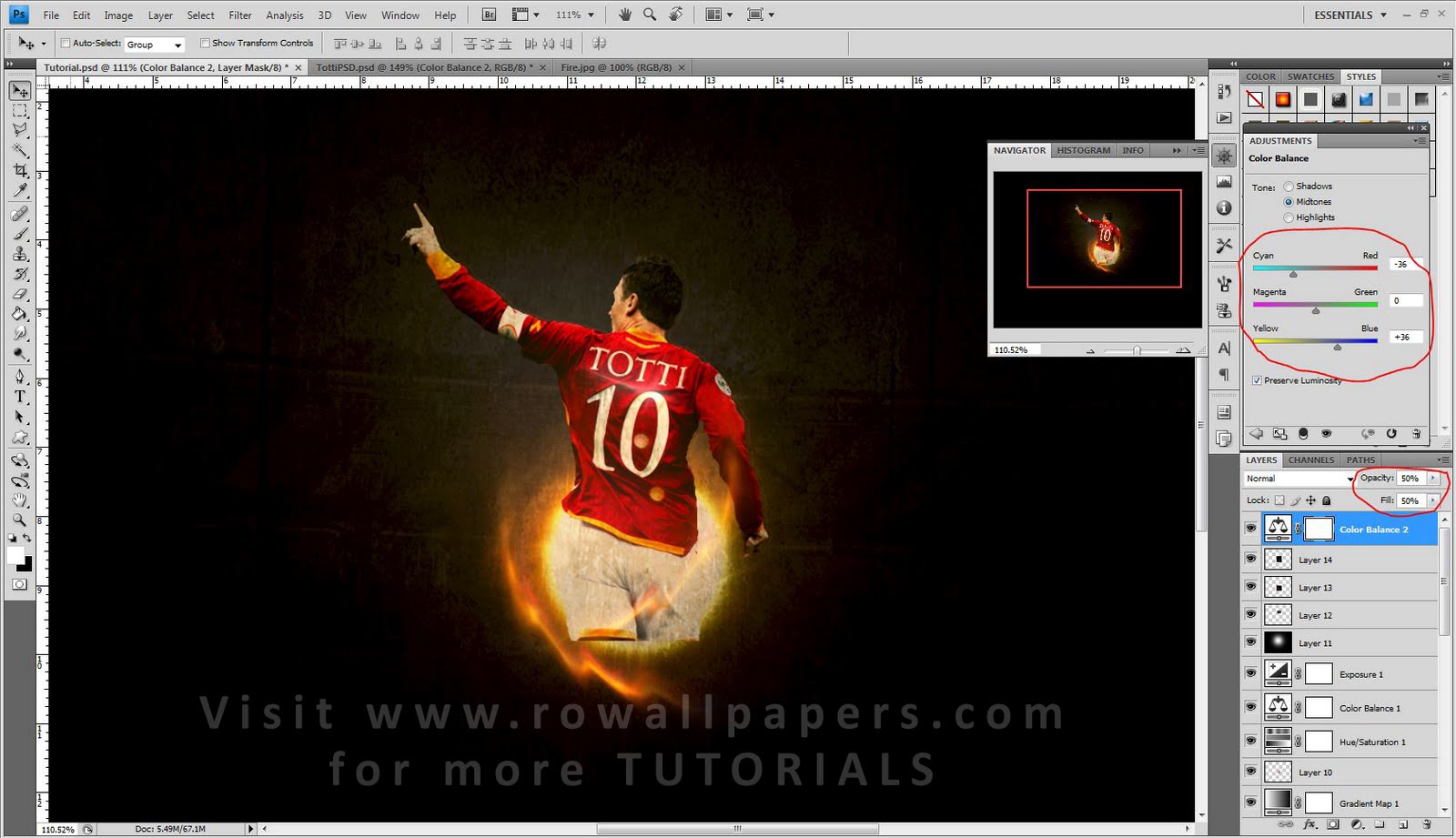Select the Rectangular Marquee tool

pyautogui.click(x=20, y=111)
